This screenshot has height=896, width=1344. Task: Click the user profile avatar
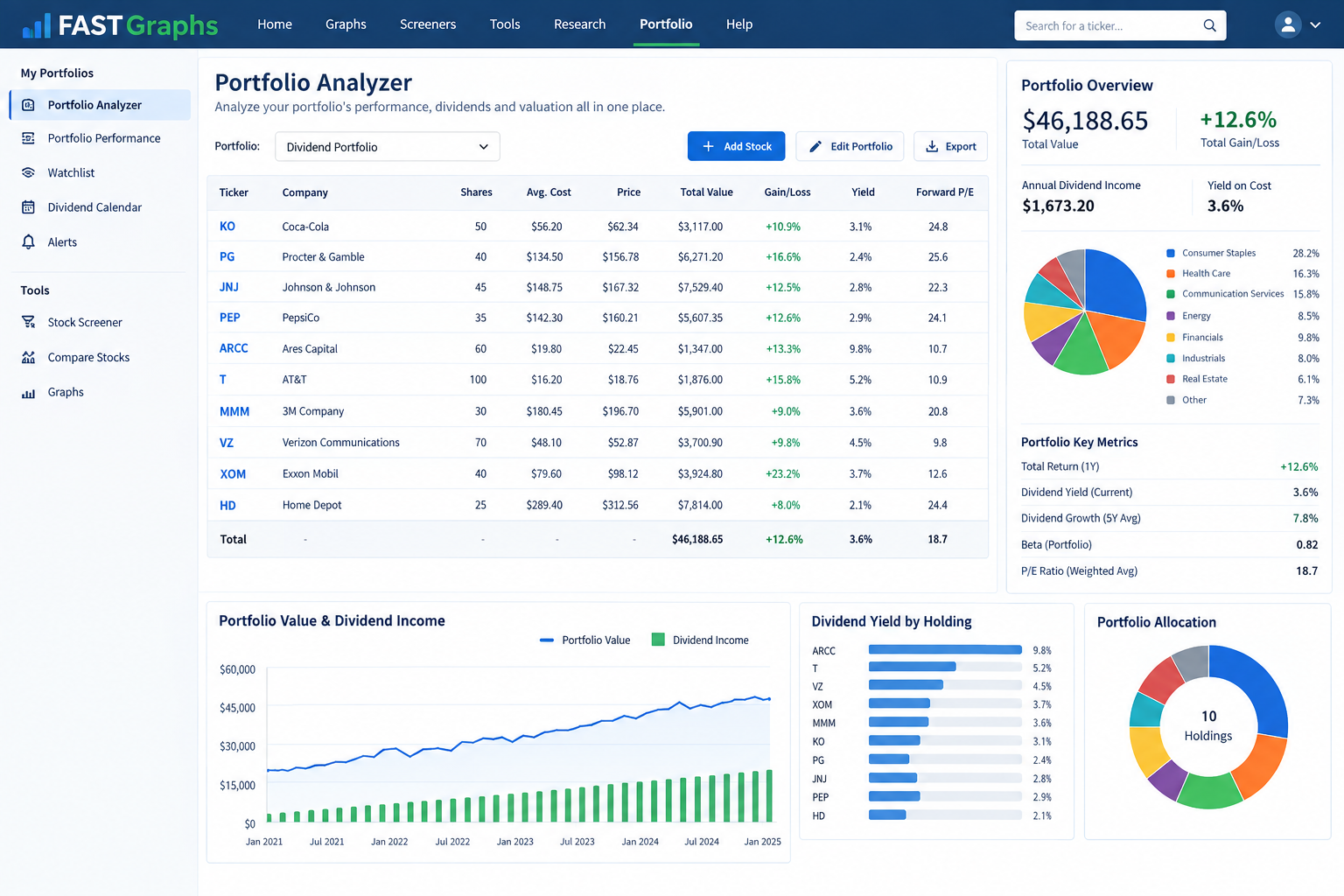[1288, 25]
